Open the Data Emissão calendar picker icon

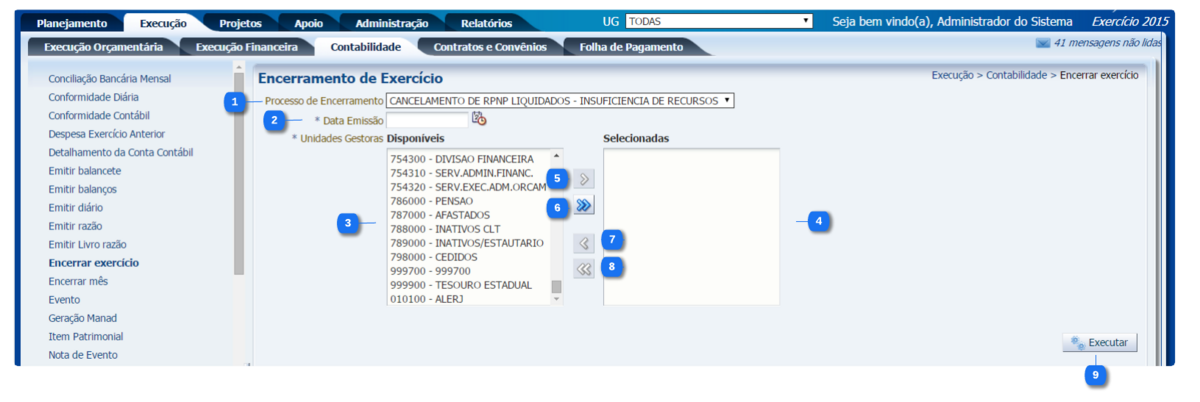point(479,119)
